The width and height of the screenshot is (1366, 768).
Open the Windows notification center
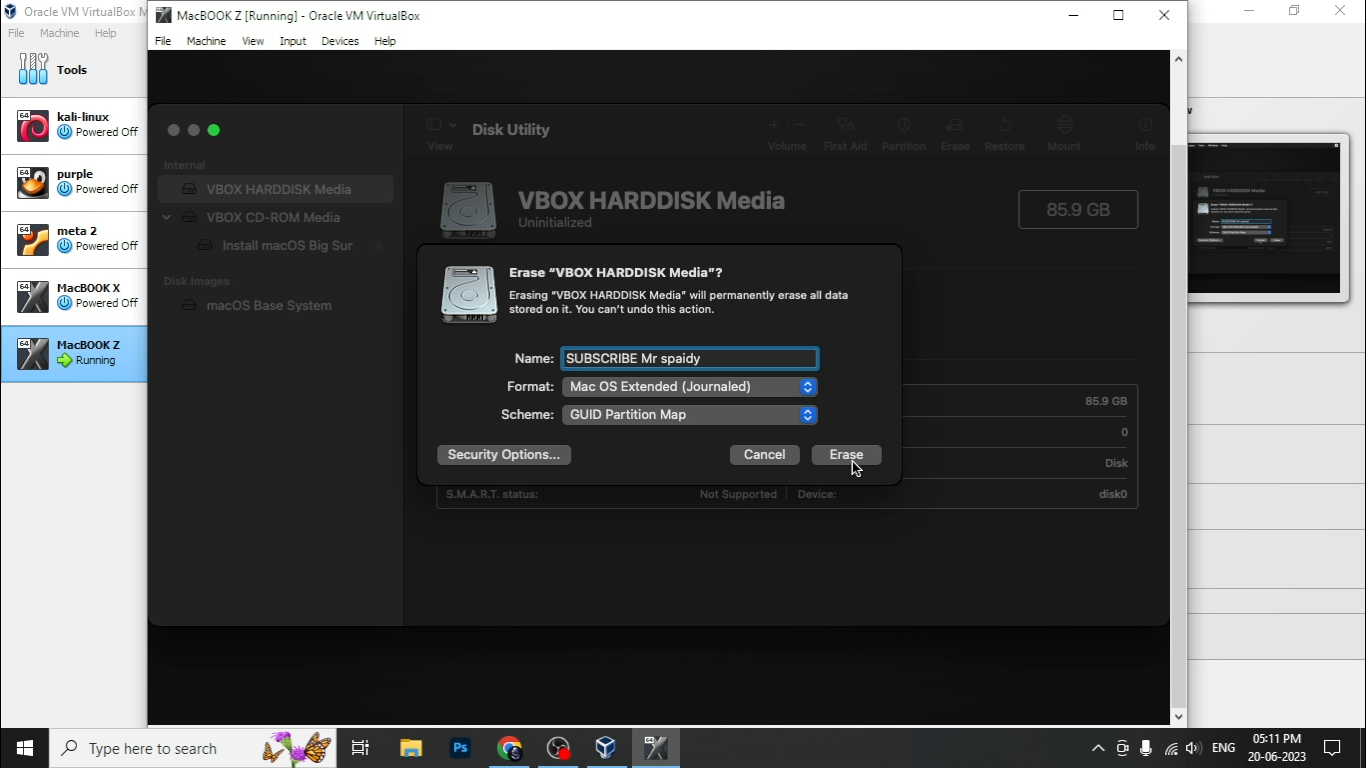click(x=1332, y=748)
